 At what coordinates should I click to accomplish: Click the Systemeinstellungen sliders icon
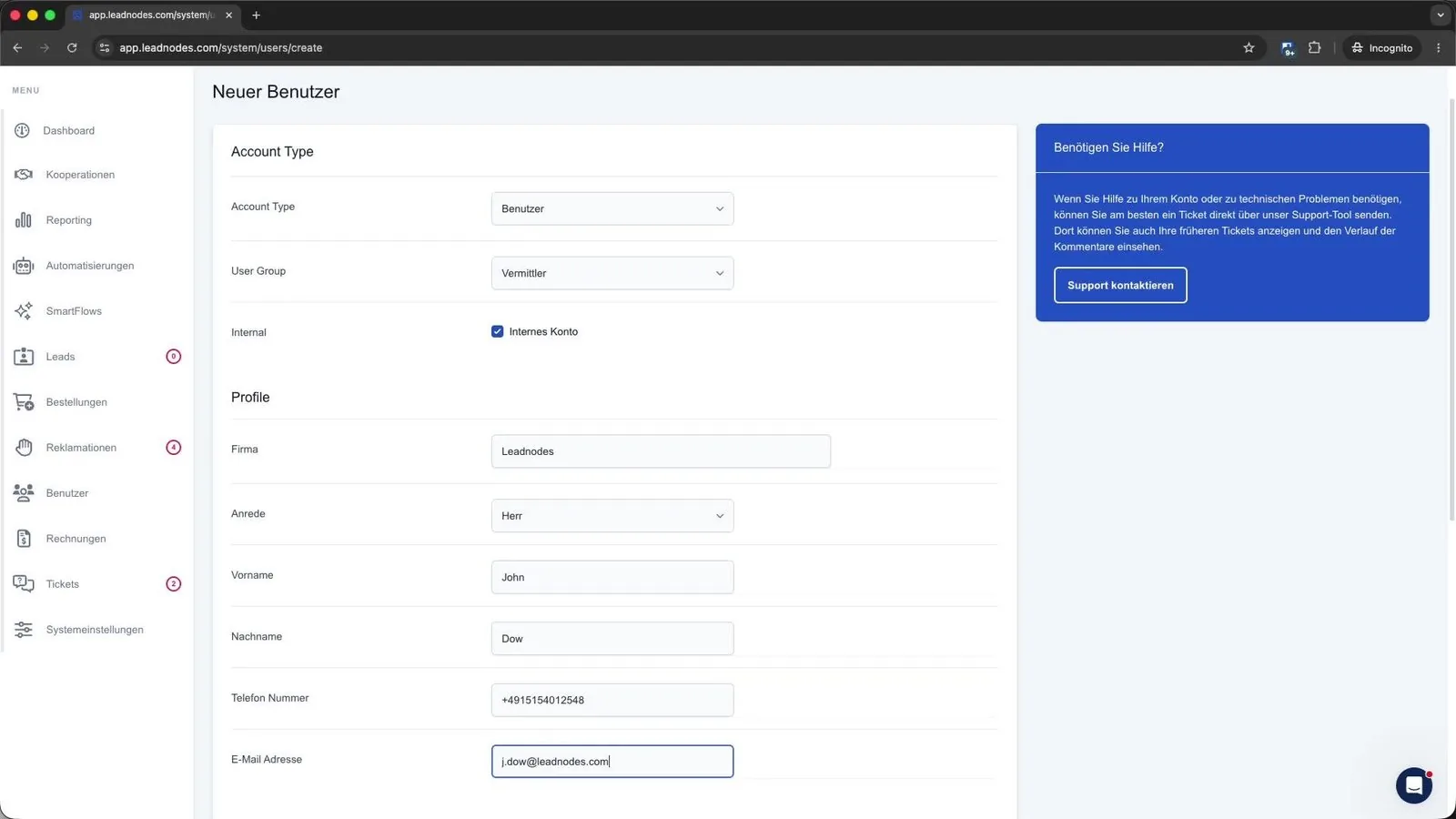24,629
